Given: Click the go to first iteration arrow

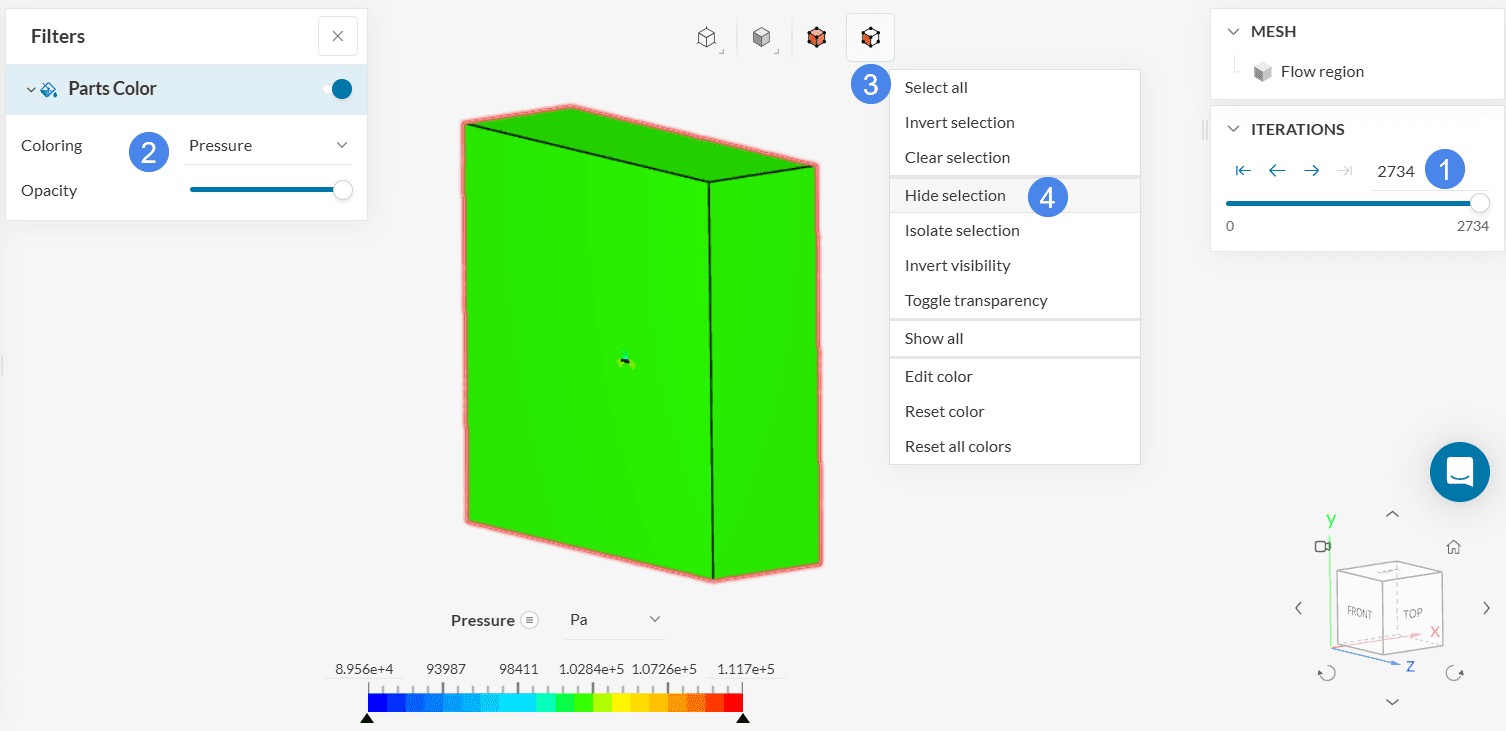Looking at the screenshot, I should coord(1243,171).
